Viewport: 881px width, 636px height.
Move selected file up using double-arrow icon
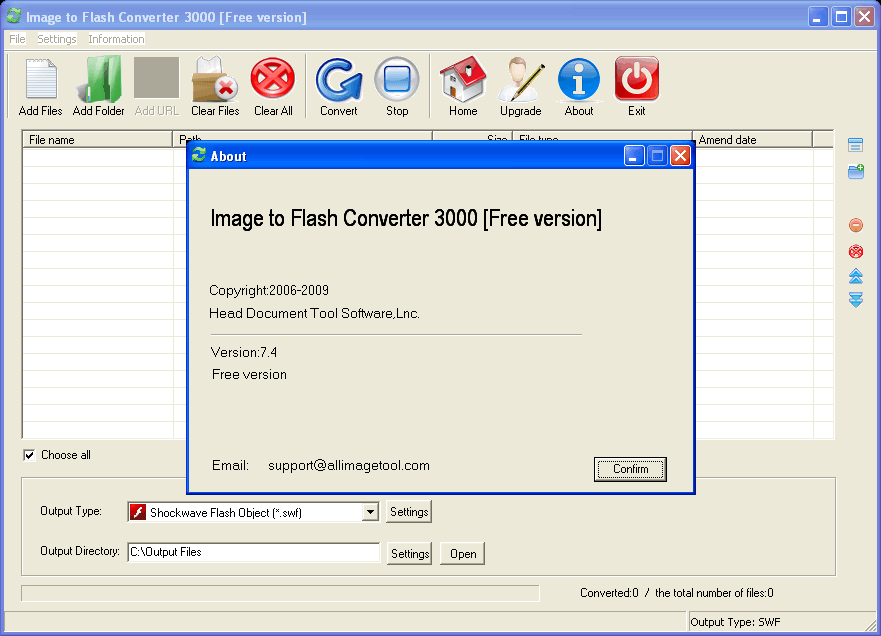coord(855,278)
